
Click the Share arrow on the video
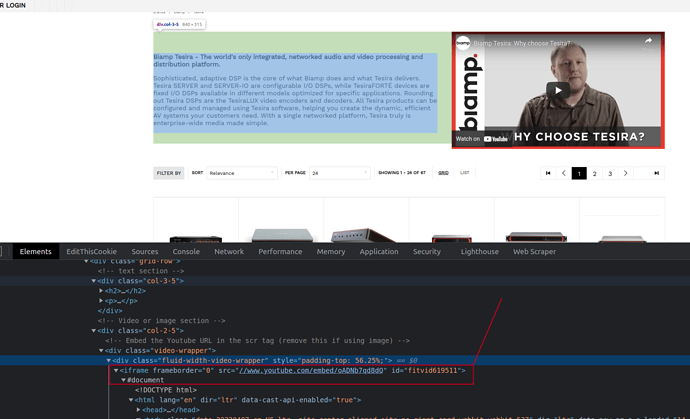[648, 41]
